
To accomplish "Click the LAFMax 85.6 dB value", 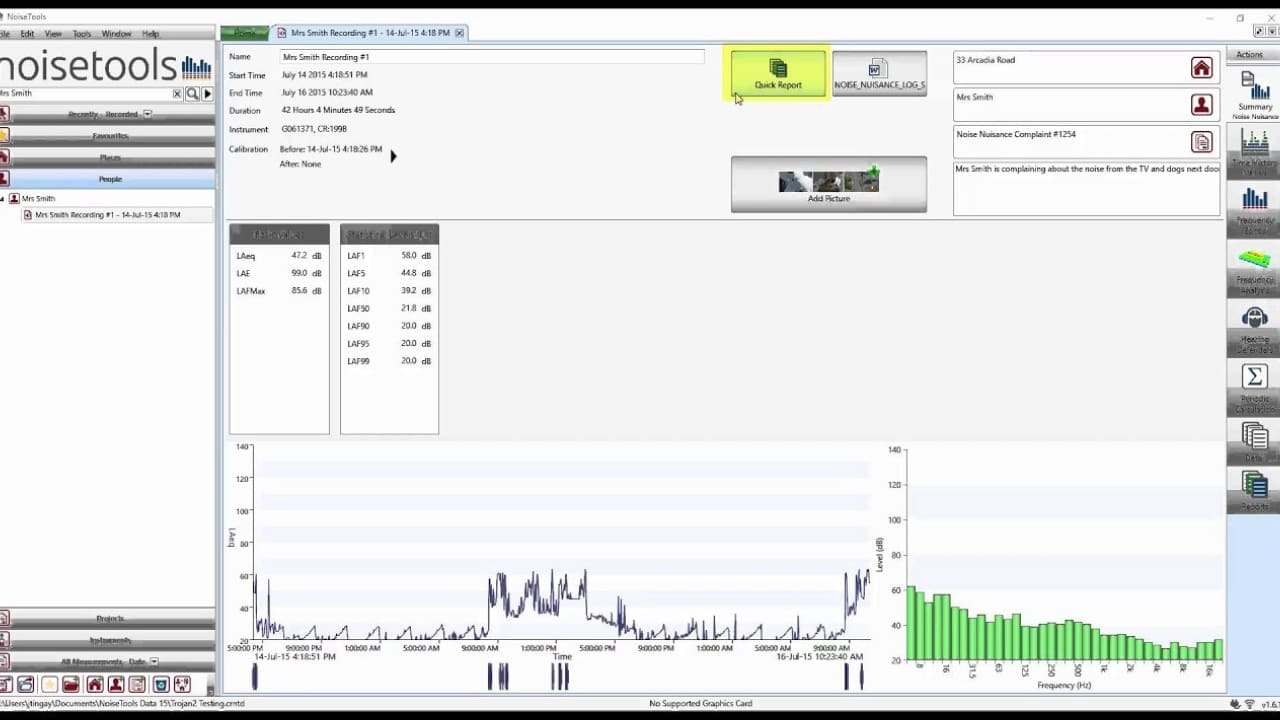I will pyautogui.click(x=306, y=291).
